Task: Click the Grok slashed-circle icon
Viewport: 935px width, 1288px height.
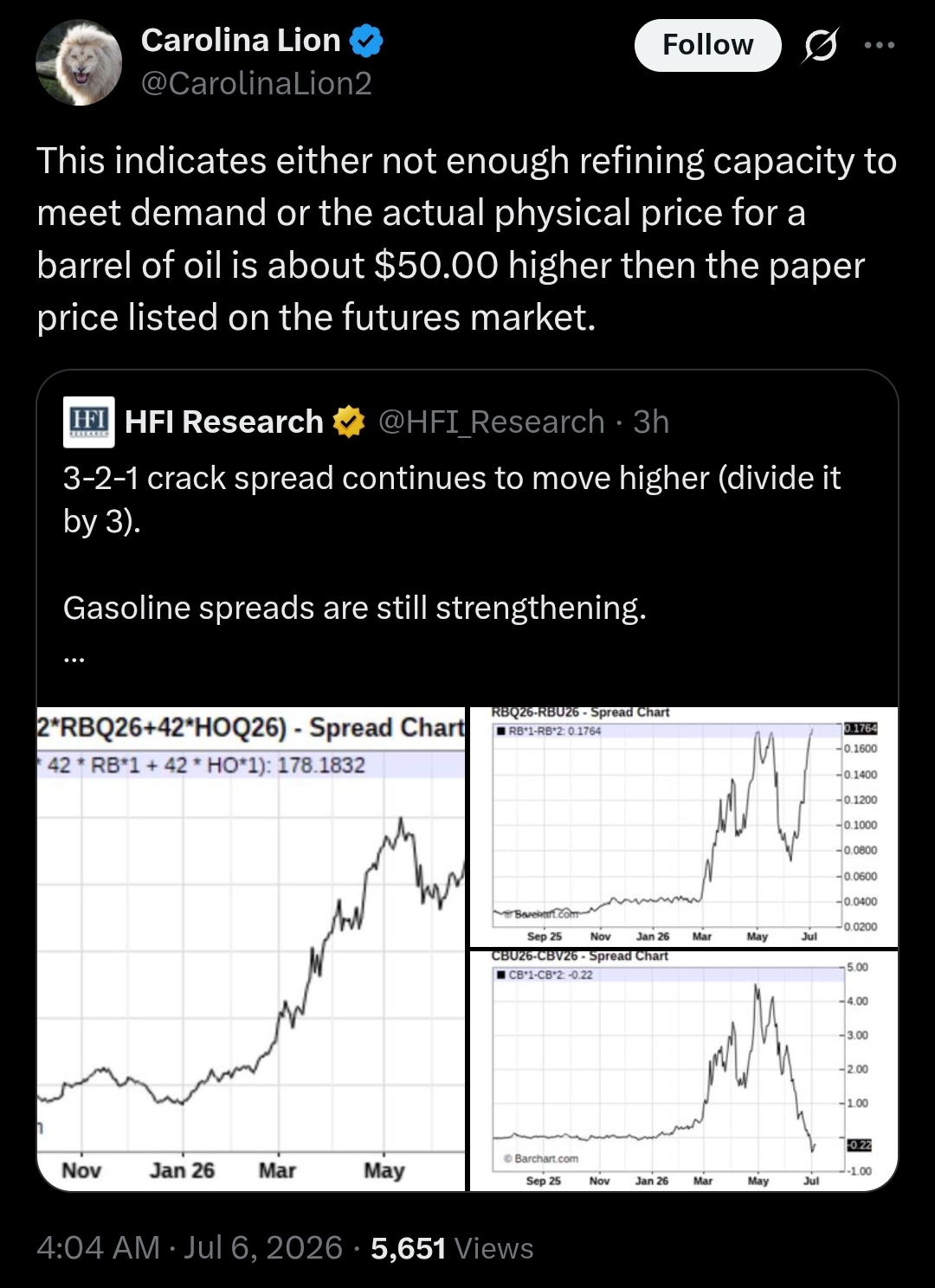Action: pyautogui.click(x=819, y=45)
